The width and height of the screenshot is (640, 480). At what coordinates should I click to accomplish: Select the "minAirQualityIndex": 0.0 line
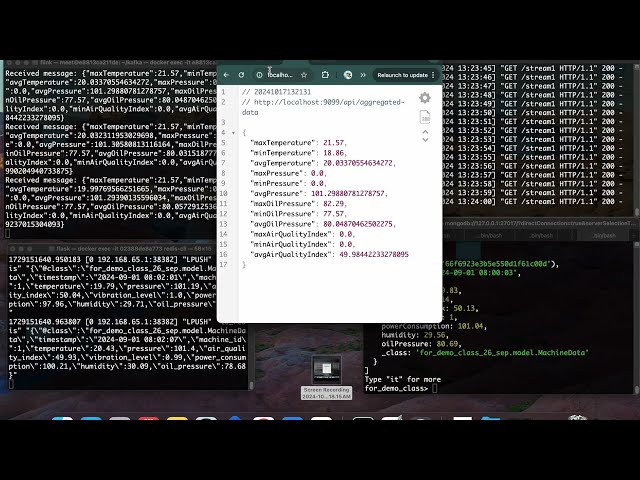point(303,244)
